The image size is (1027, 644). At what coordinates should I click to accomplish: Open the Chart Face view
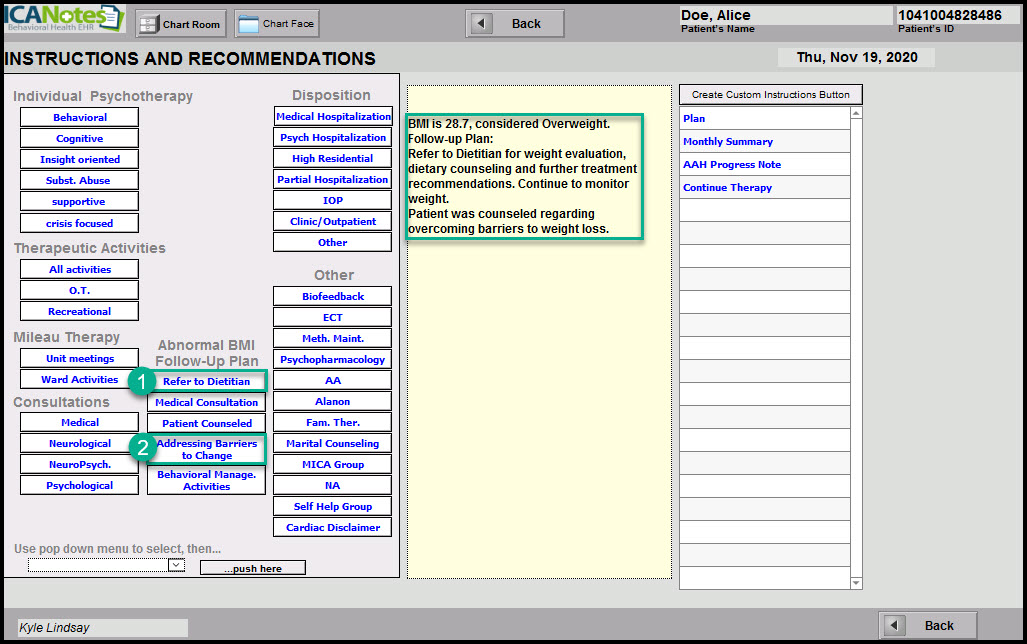point(275,24)
